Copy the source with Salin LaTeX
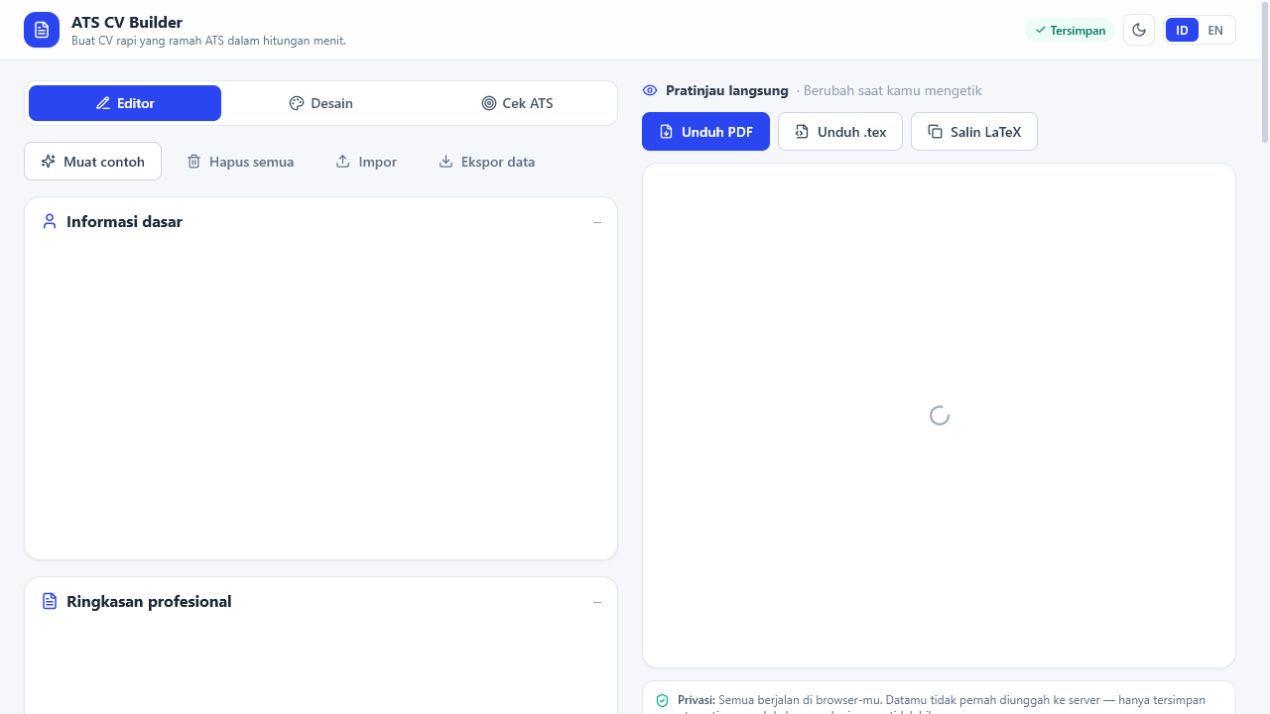1270x714 pixels. [x=974, y=131]
